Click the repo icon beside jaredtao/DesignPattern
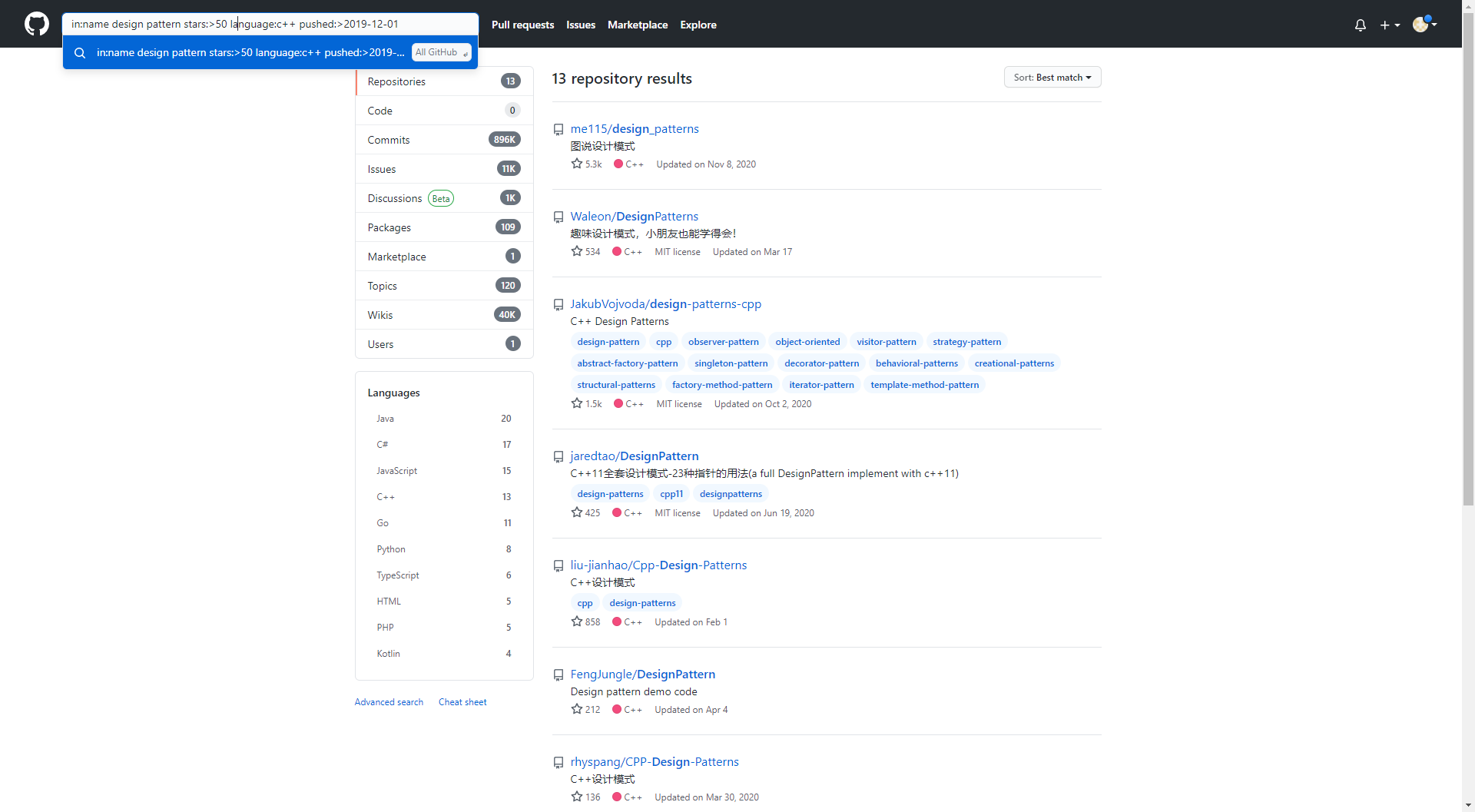 click(x=559, y=457)
